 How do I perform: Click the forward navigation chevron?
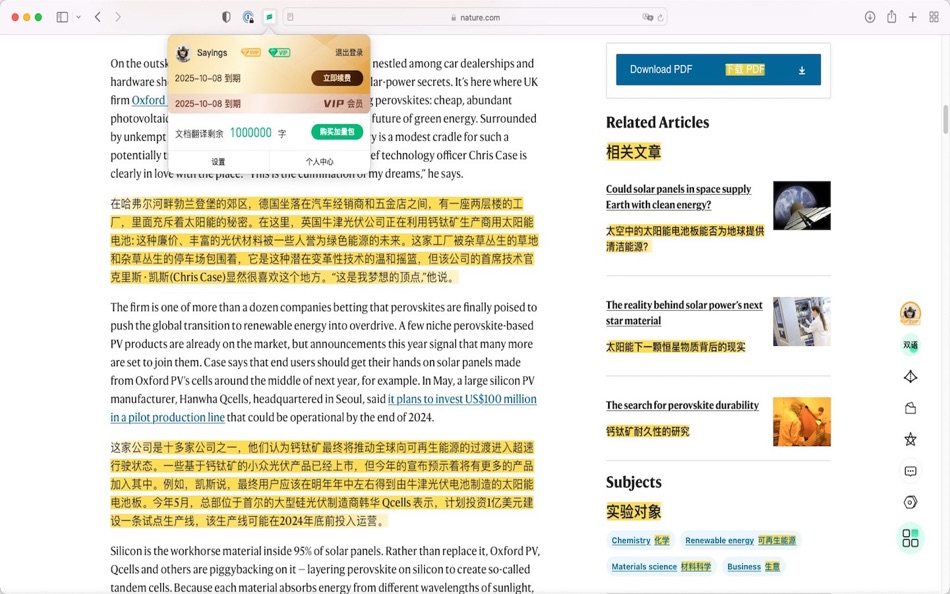pyautogui.click(x=118, y=17)
